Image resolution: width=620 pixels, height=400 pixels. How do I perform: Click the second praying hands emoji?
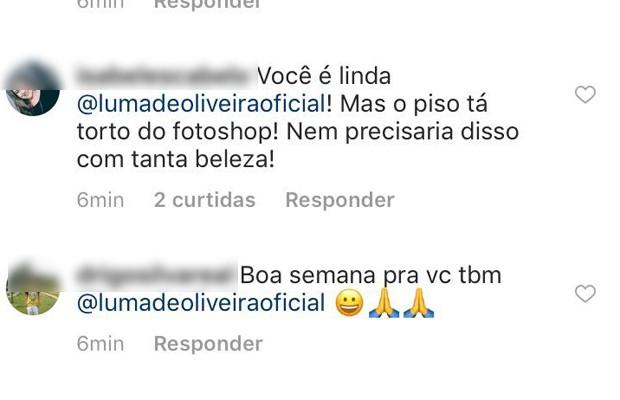tap(419, 303)
